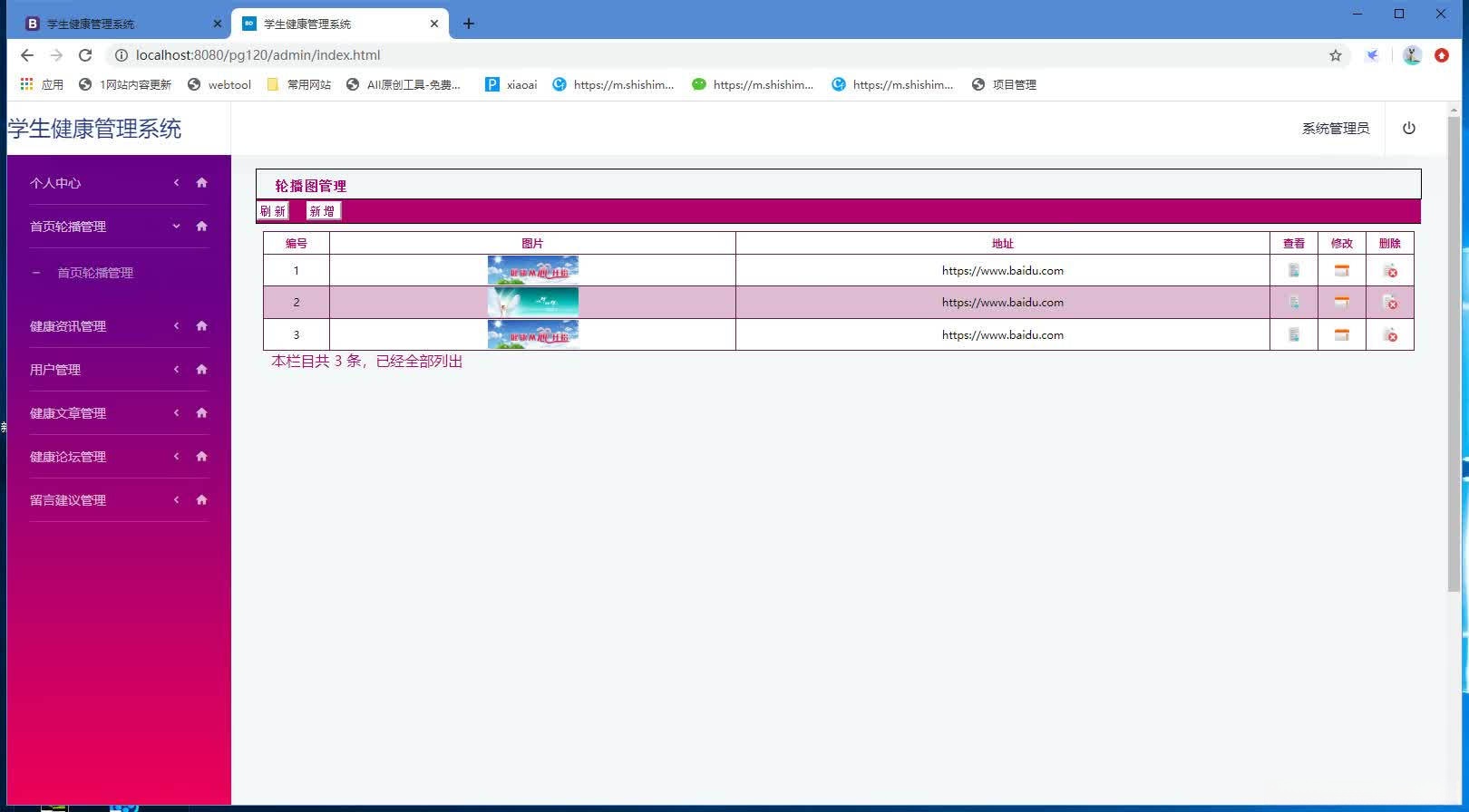Bookmark this page with star icon

tap(1336, 55)
